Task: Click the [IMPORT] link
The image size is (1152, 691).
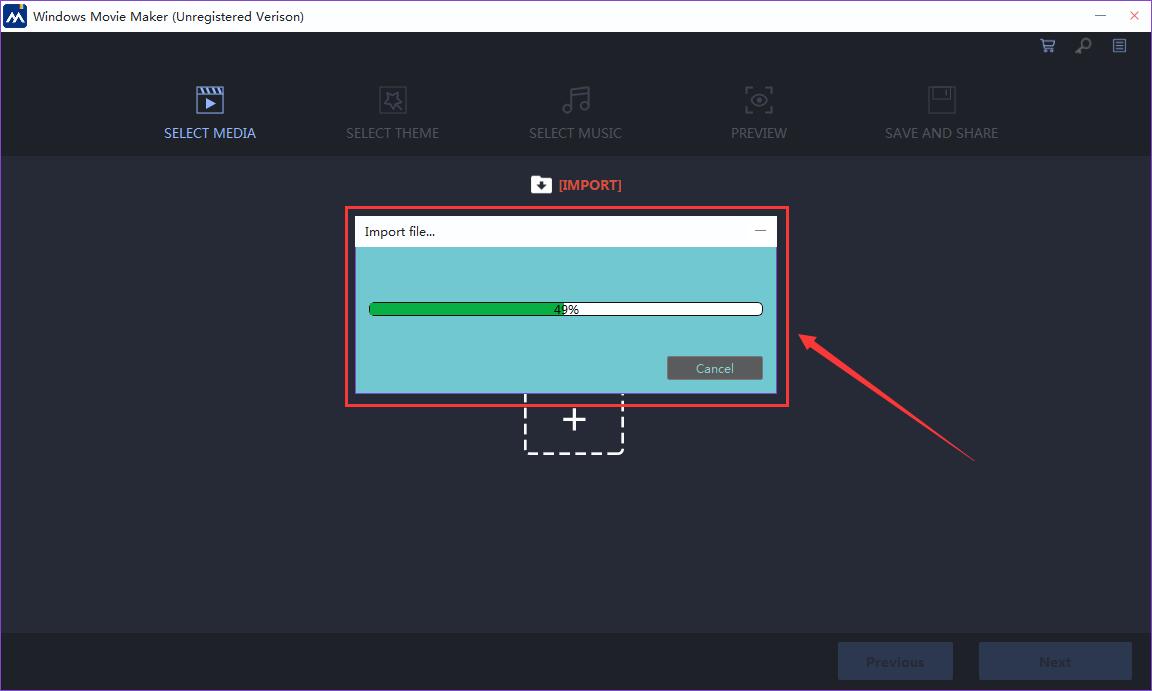Action: (590, 185)
